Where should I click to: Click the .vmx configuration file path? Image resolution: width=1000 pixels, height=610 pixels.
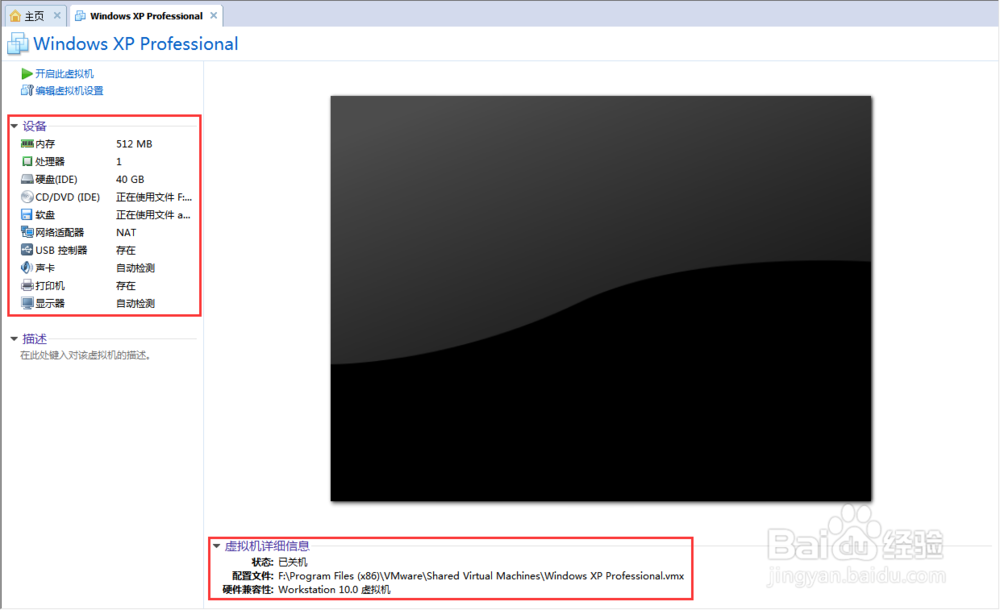481,576
